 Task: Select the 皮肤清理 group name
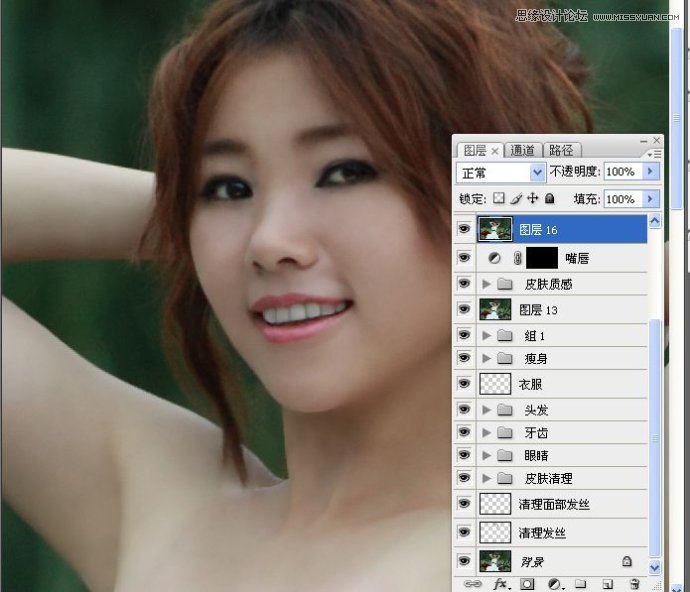[548, 478]
